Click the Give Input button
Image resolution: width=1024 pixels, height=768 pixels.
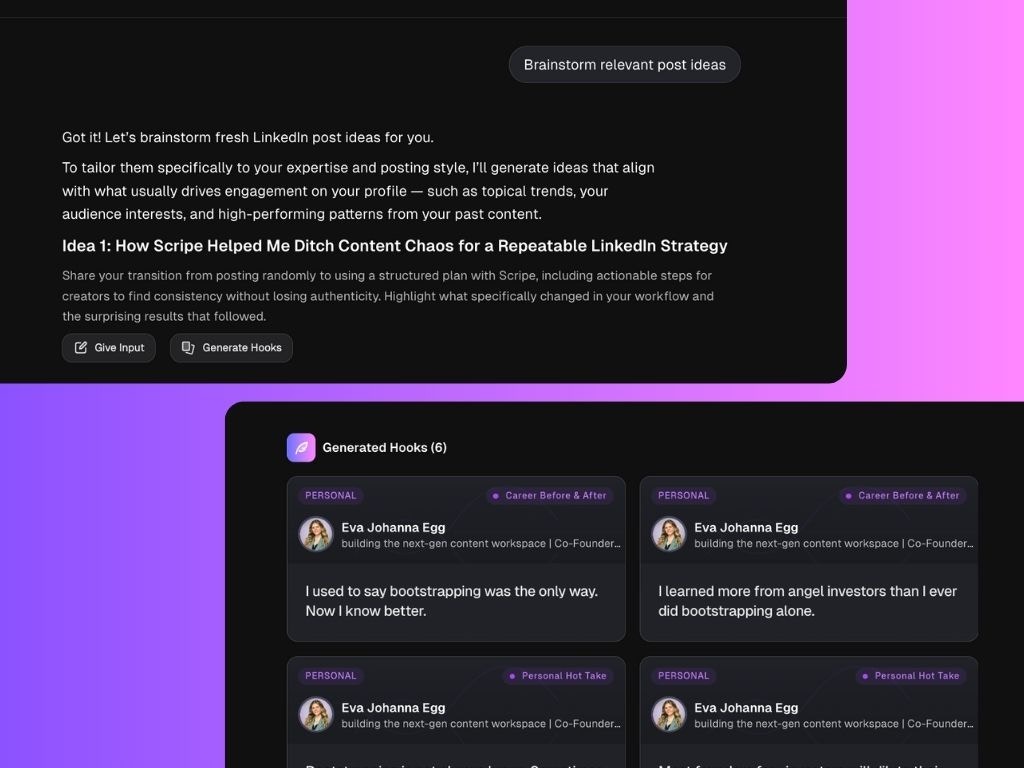click(108, 347)
